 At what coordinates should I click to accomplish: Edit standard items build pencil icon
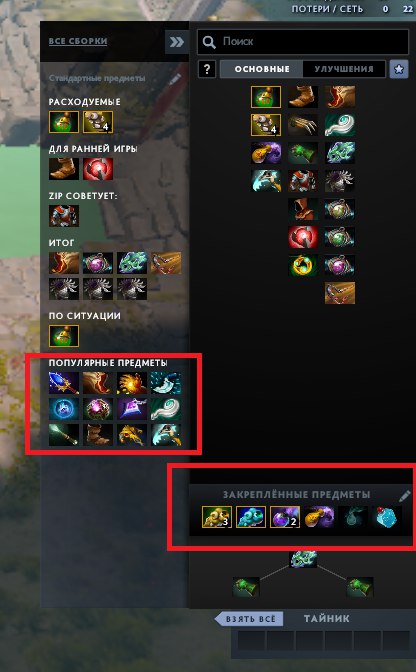point(176,79)
